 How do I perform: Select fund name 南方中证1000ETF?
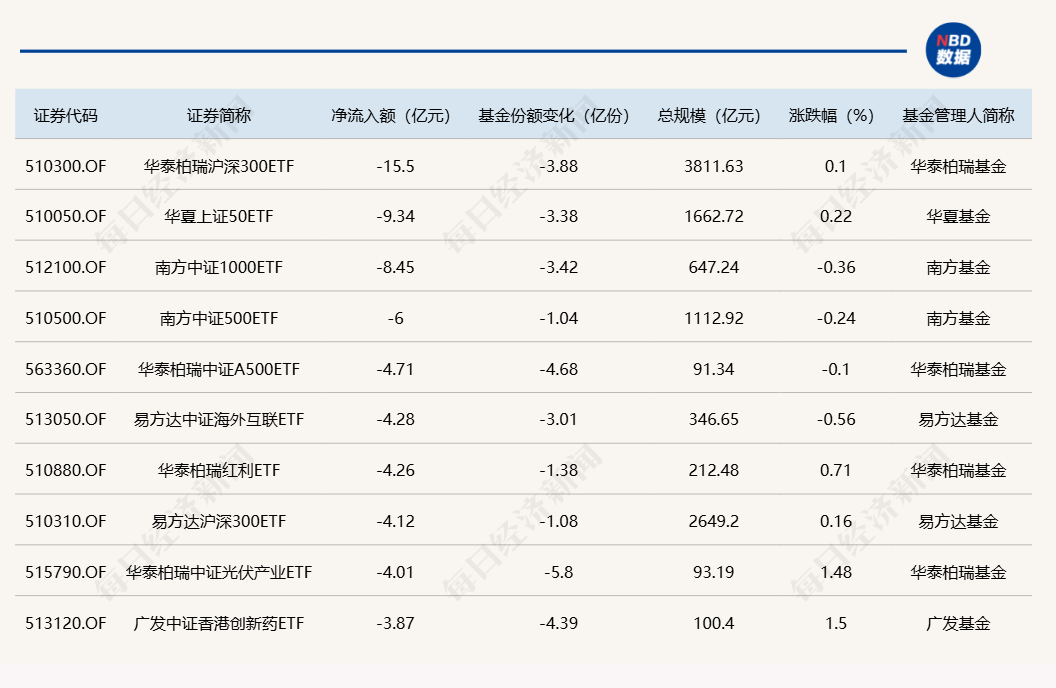[219, 268]
